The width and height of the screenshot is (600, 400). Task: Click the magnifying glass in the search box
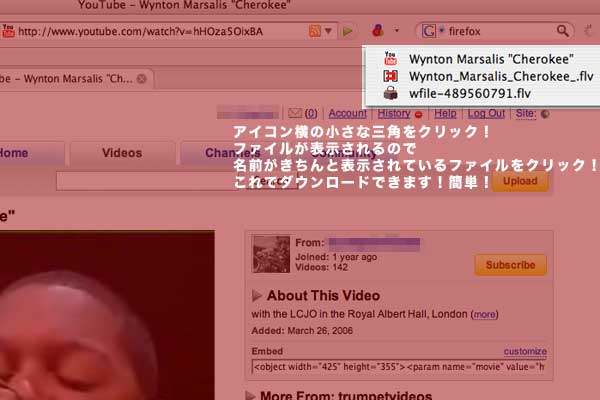click(x=564, y=31)
